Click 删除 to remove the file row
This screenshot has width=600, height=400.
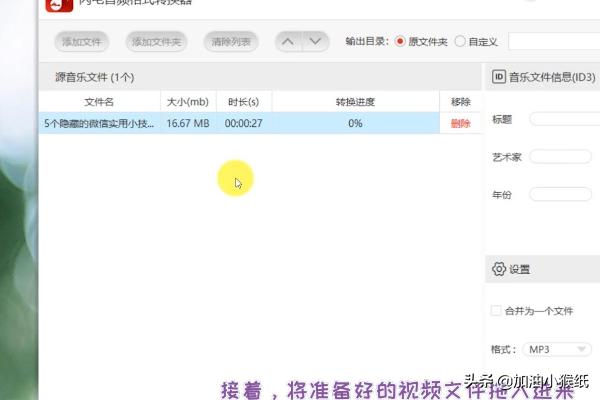coord(460,123)
